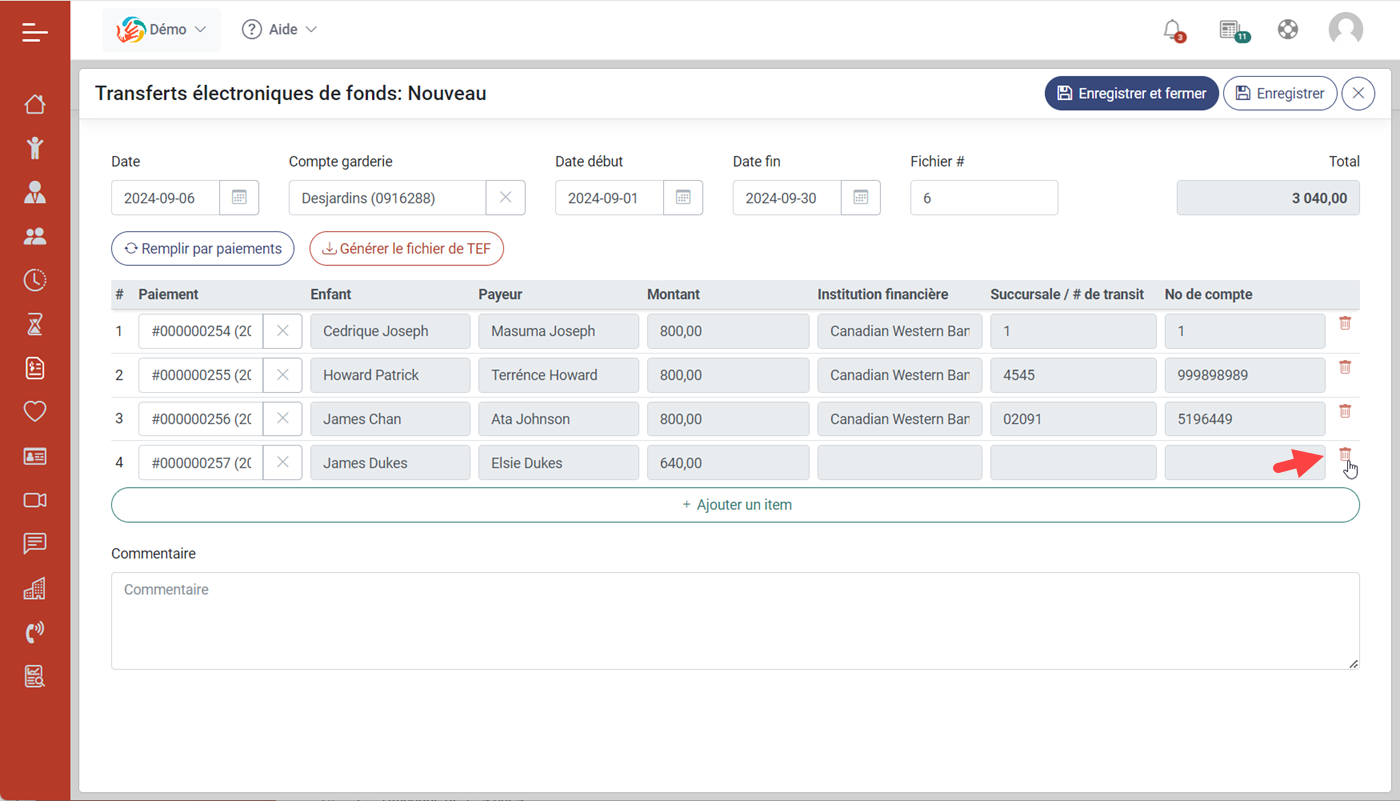
Task: Open the calendar picker for Date fin
Action: pyautogui.click(x=861, y=198)
